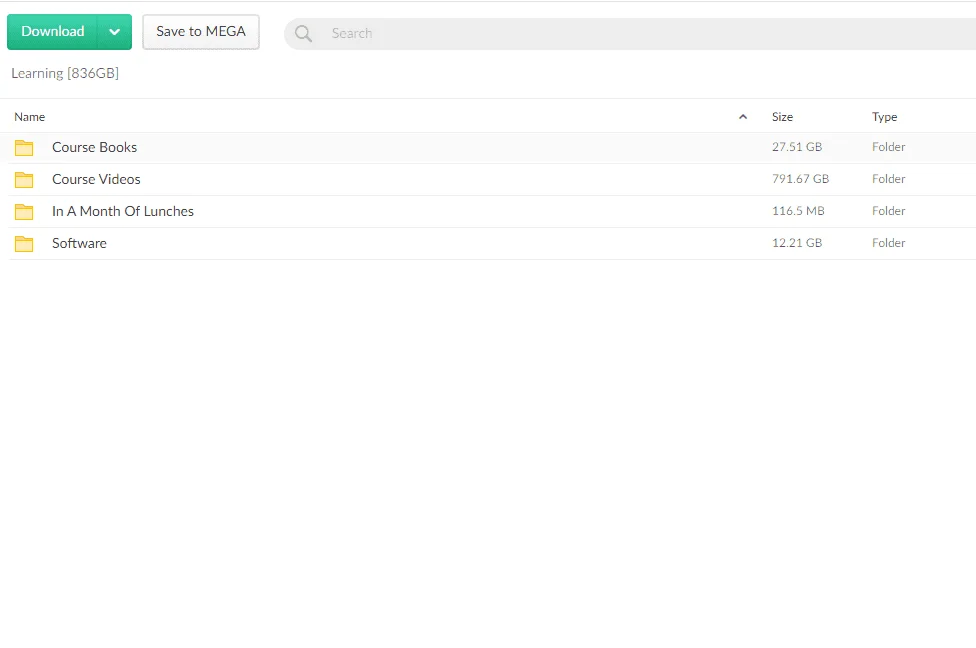This screenshot has height=648, width=976.
Task: Click the Learning [836GB] breadcrumb
Action: [65, 73]
